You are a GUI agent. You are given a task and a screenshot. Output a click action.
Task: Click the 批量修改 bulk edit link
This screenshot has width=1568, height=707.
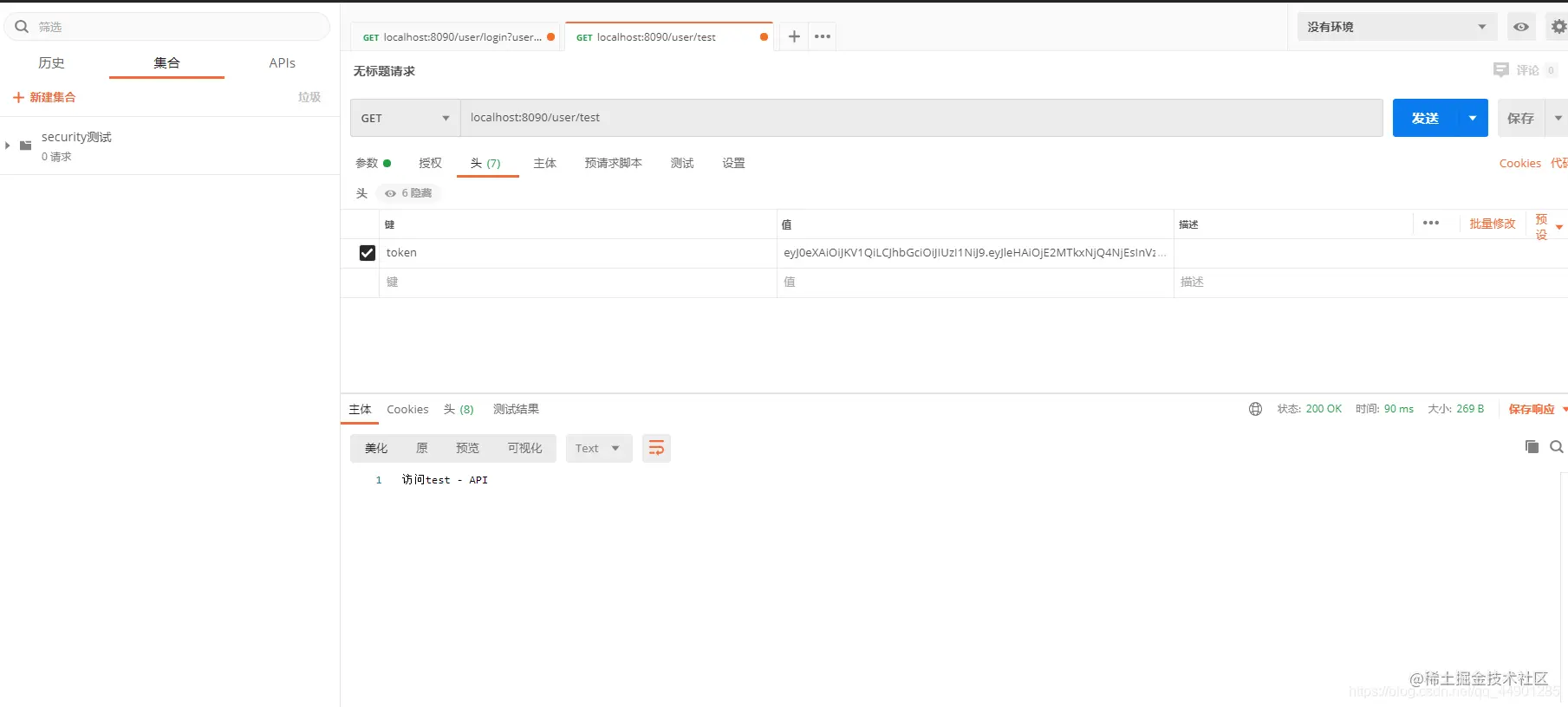[x=1493, y=224]
